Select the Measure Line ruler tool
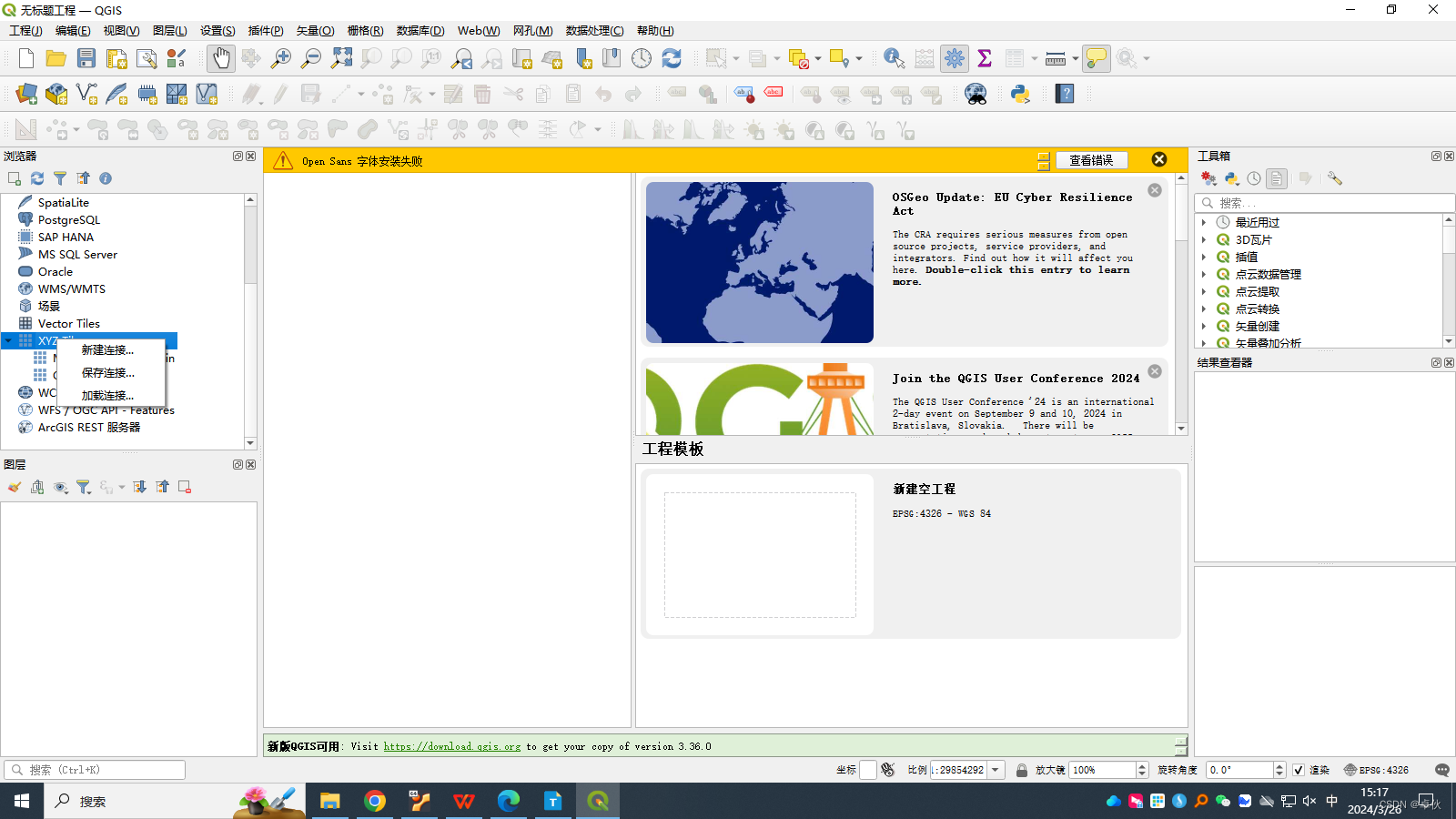The width and height of the screenshot is (1456, 819). pos(1056,58)
